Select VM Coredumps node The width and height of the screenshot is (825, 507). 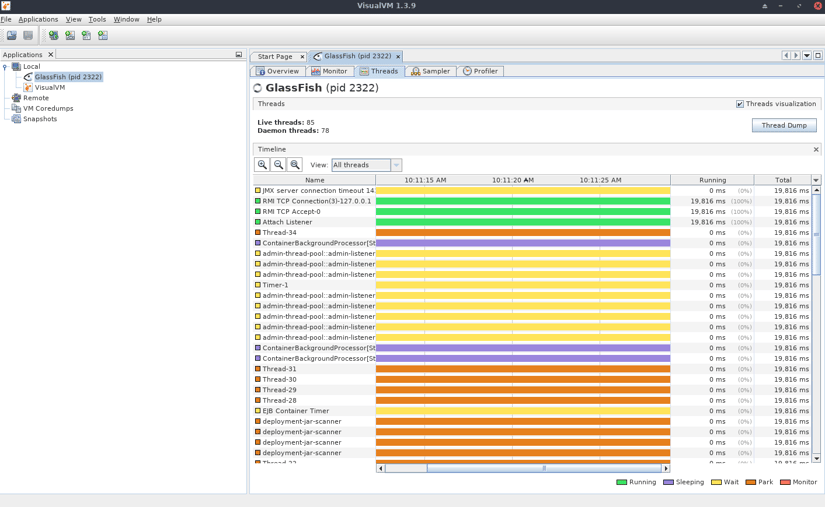coord(48,108)
